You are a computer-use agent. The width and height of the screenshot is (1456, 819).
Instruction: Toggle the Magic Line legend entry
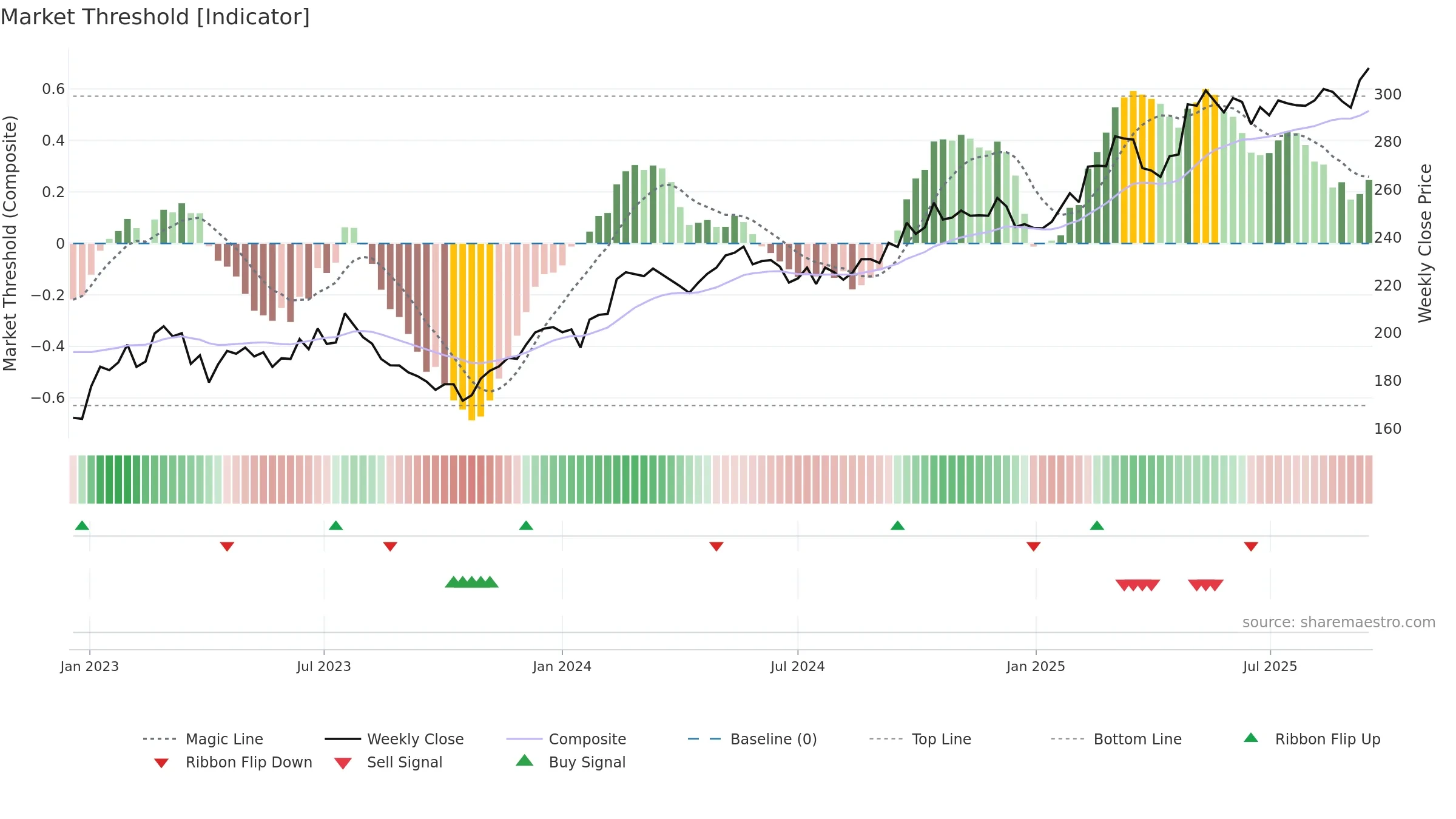tap(203, 739)
